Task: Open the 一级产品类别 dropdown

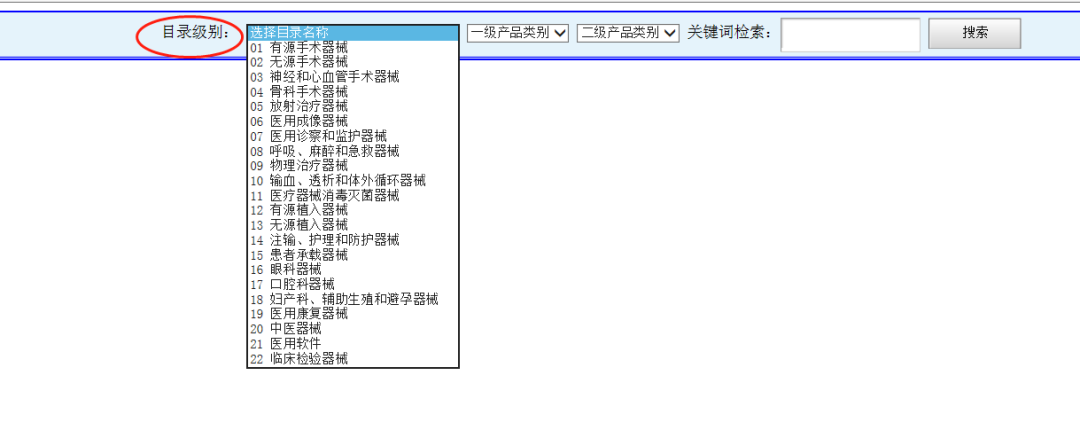Action: tap(518, 32)
